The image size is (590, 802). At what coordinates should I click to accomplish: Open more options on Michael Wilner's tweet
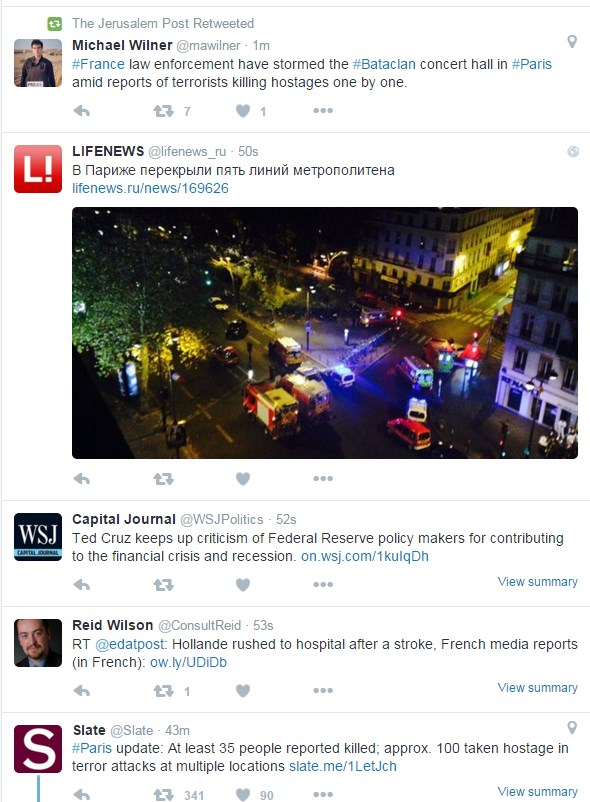(x=323, y=110)
